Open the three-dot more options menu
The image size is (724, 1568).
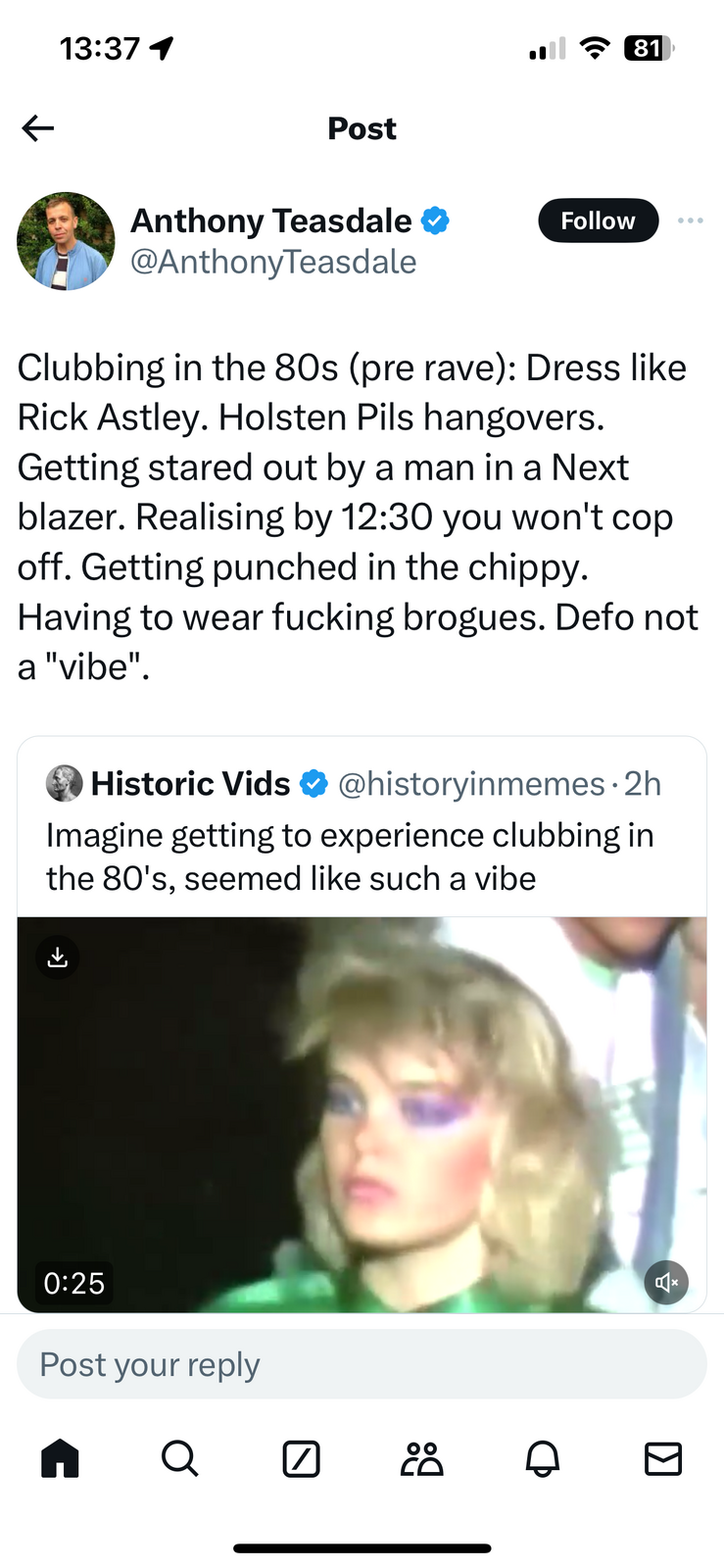[690, 220]
